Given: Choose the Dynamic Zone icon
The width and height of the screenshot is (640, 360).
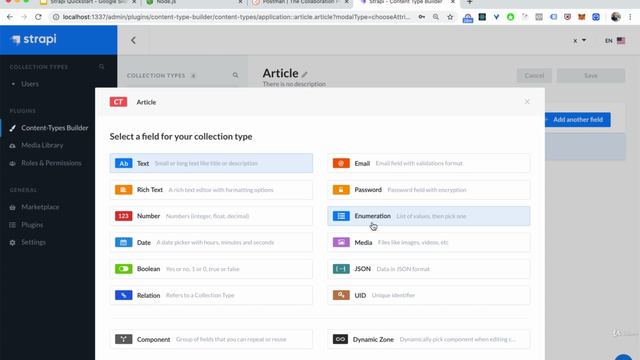Looking at the screenshot, I should (340, 339).
